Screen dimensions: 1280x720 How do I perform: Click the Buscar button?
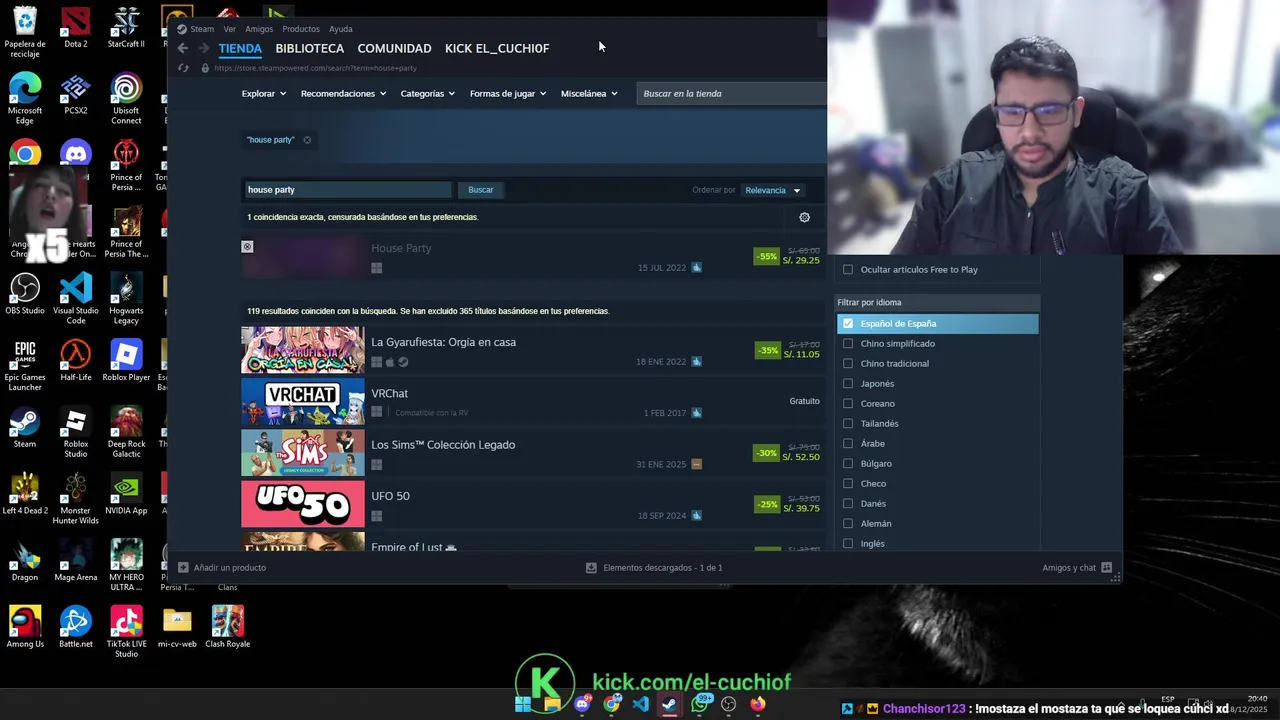tap(481, 190)
